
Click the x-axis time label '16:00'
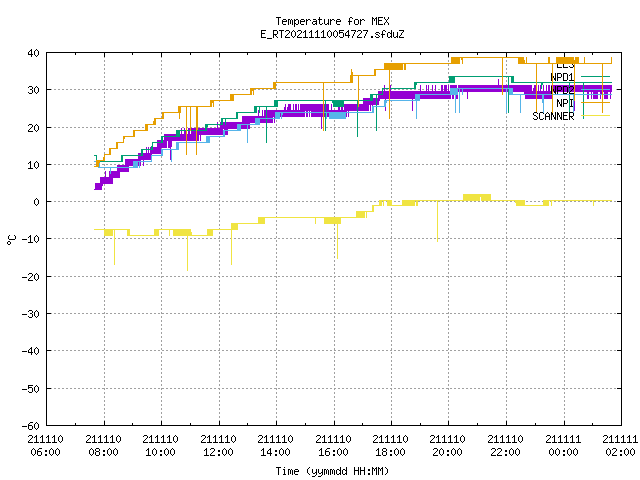334,452
